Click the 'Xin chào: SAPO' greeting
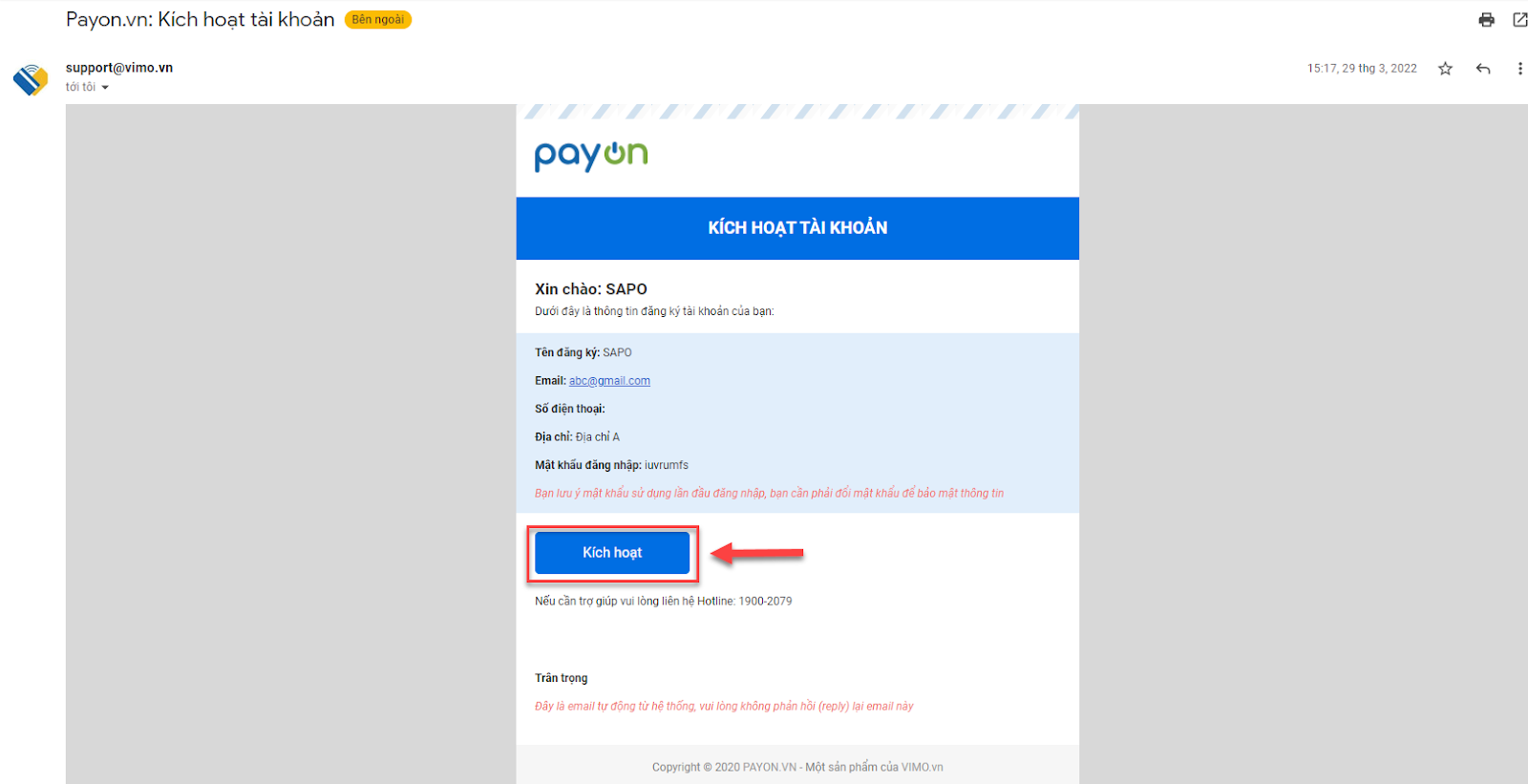This screenshot has width=1528, height=784. (x=591, y=289)
